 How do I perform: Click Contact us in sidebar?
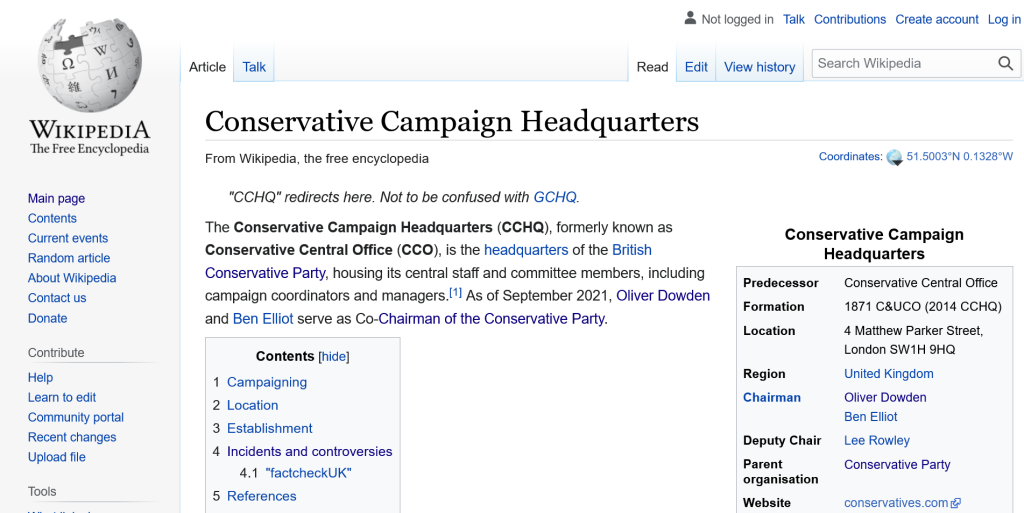57,298
